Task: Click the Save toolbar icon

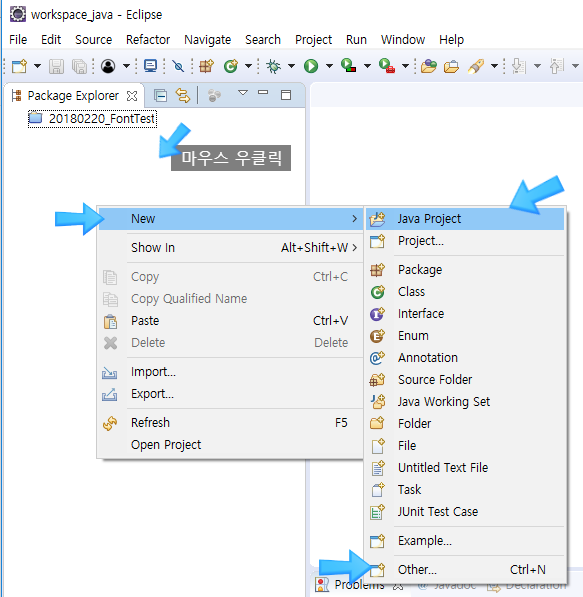Action: [56, 66]
